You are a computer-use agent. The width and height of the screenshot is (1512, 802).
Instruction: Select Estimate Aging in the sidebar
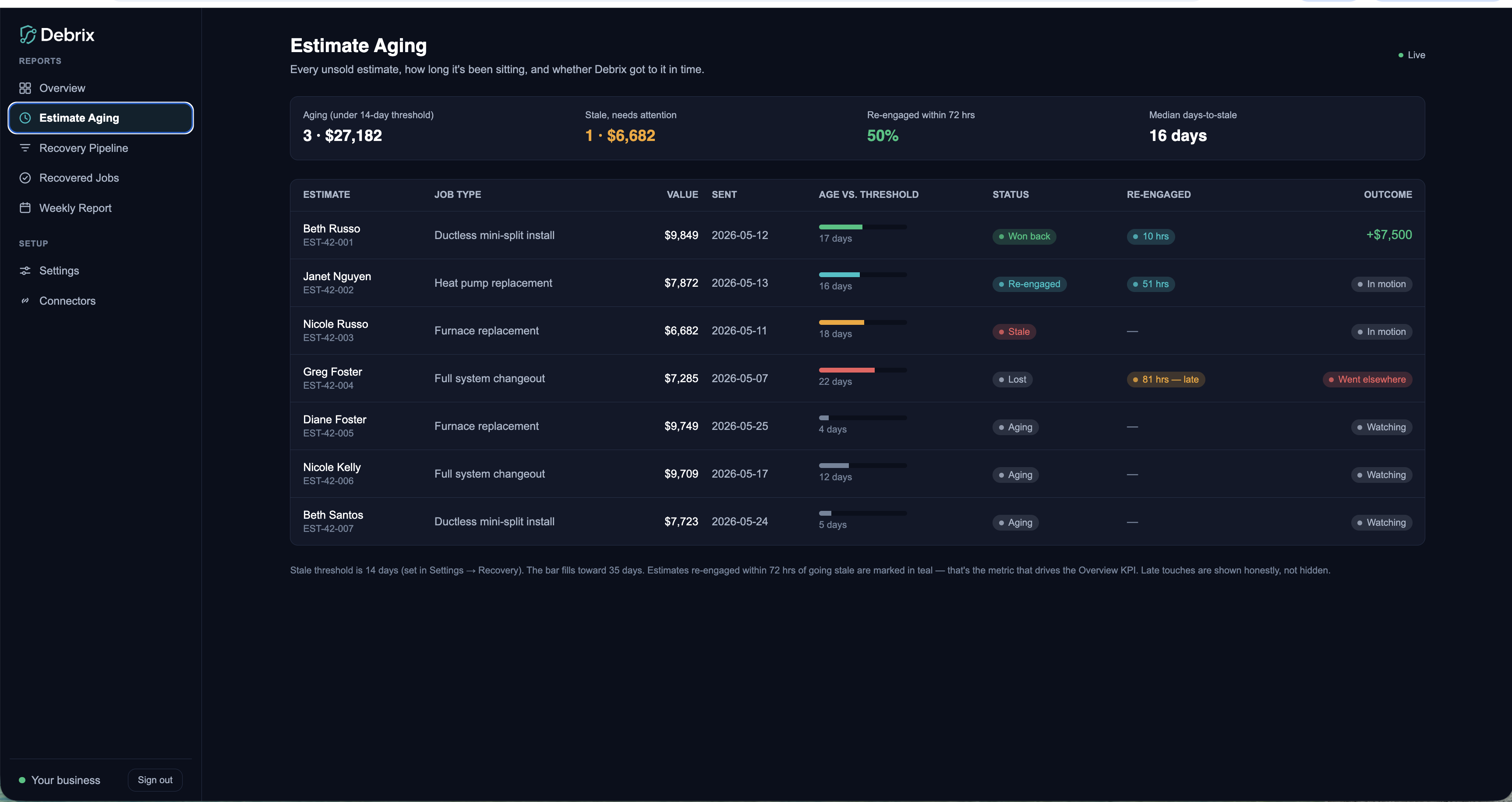[x=100, y=118]
